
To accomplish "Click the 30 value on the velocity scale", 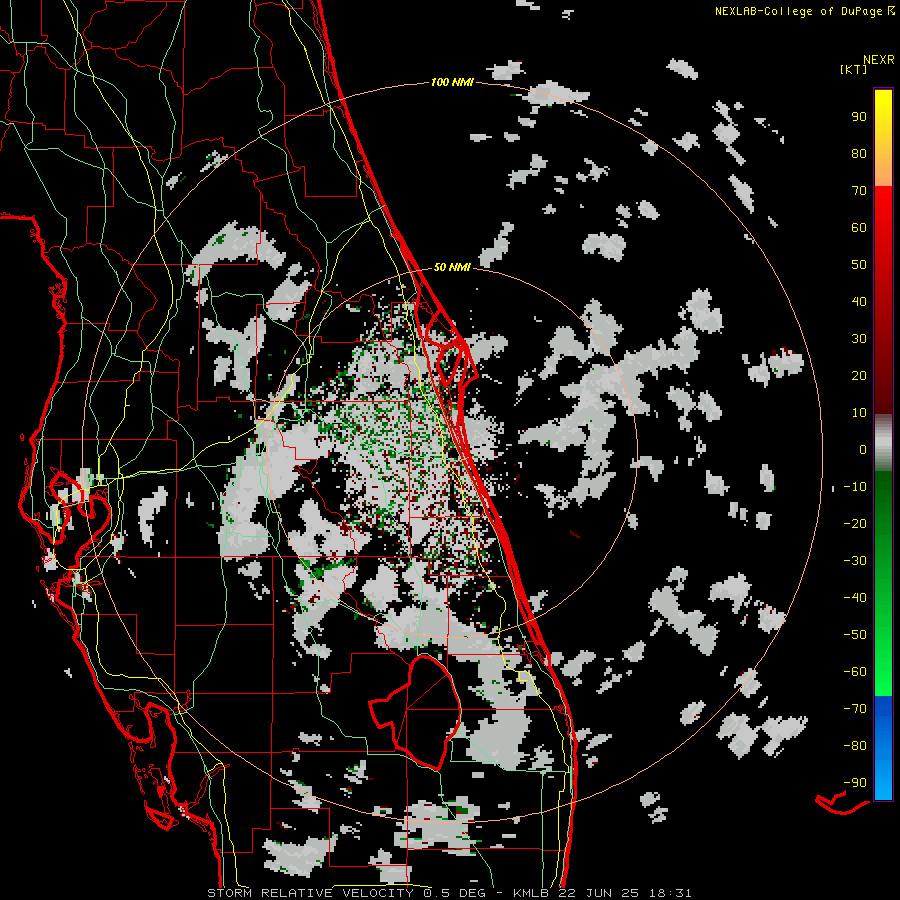I will [859, 339].
